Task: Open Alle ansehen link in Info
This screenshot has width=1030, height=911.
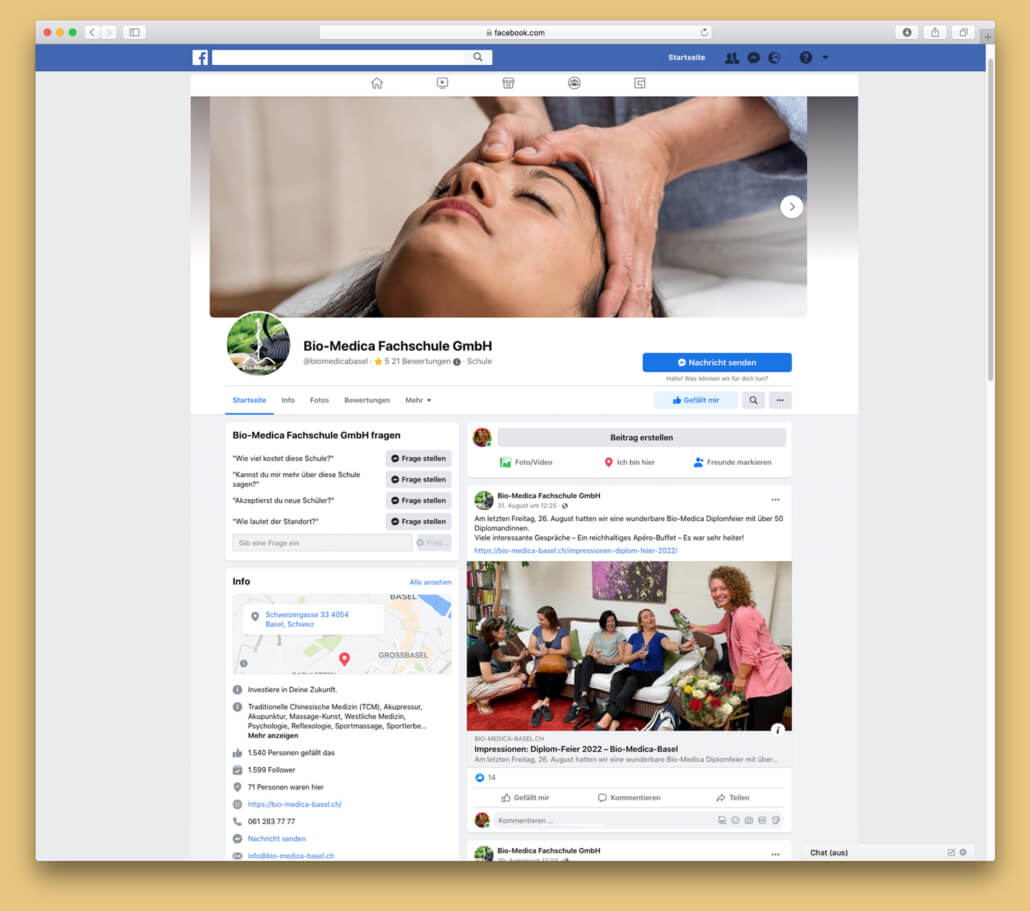Action: pos(430,582)
